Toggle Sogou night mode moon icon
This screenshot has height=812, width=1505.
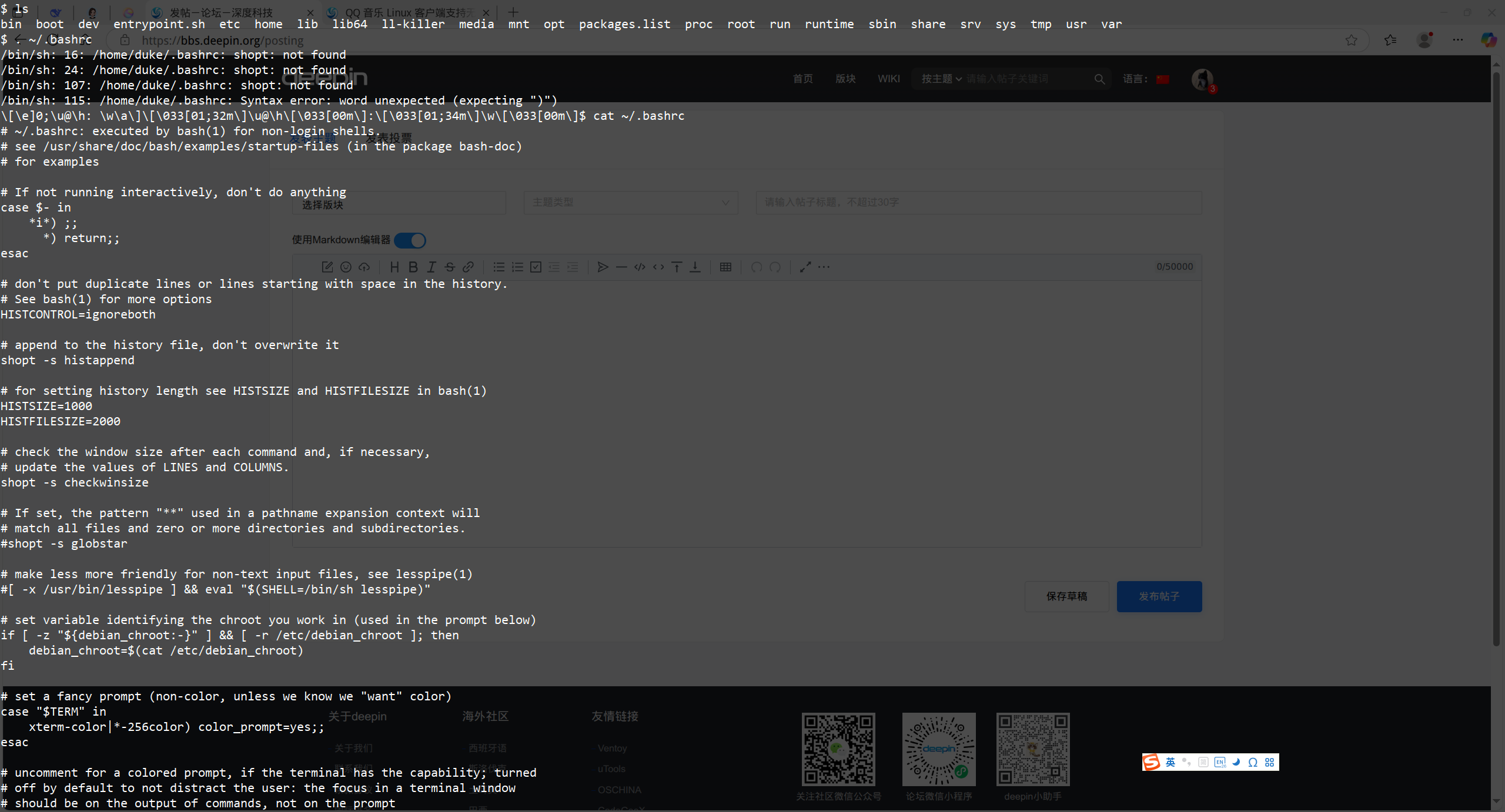point(1236,762)
